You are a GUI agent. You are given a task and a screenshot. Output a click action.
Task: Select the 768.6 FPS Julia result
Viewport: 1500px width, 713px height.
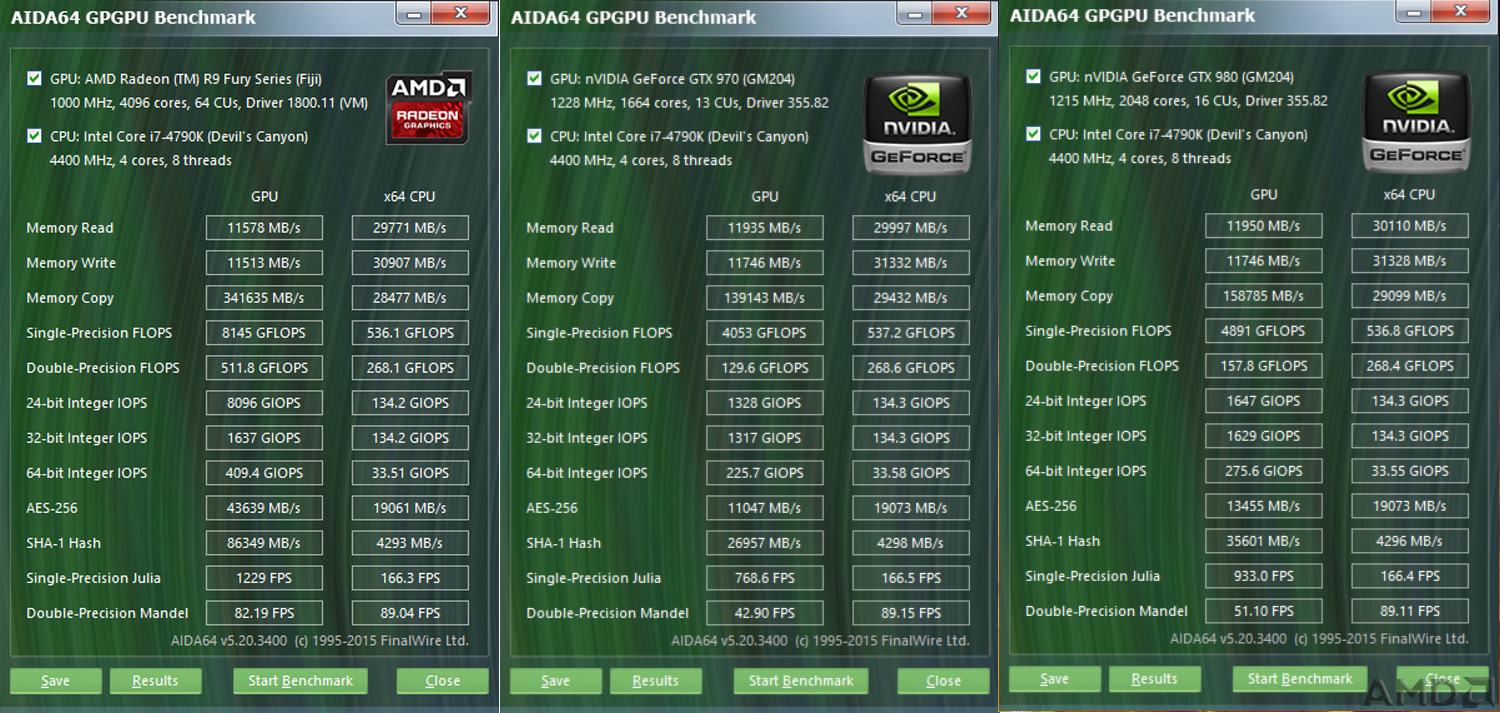coord(765,578)
